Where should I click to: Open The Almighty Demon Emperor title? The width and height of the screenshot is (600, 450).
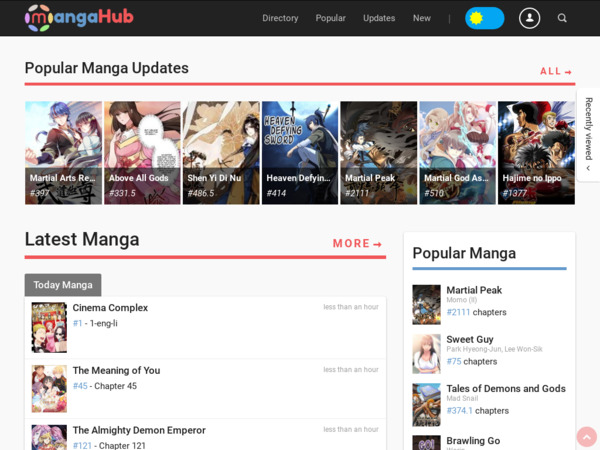click(139, 430)
